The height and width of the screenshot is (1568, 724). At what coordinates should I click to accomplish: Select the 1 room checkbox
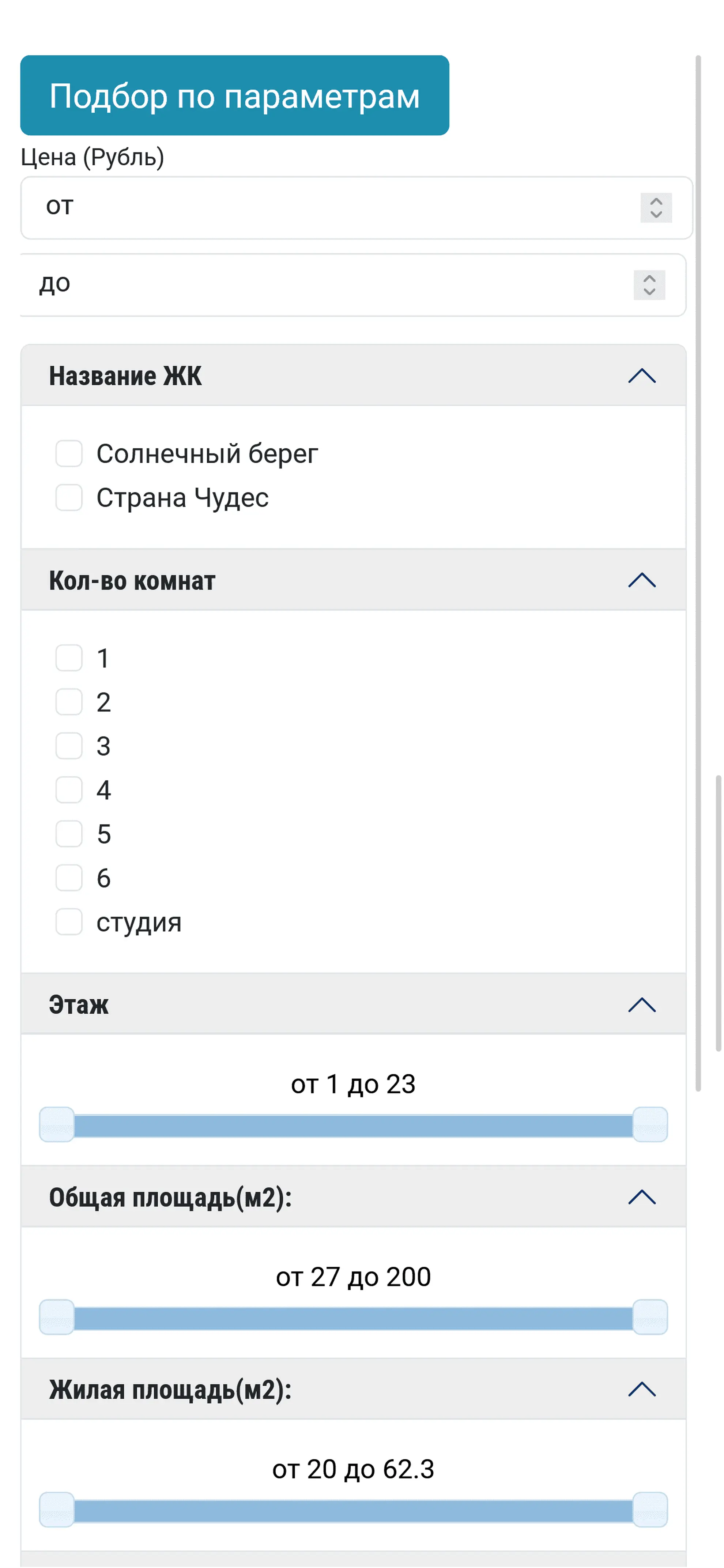[69, 658]
